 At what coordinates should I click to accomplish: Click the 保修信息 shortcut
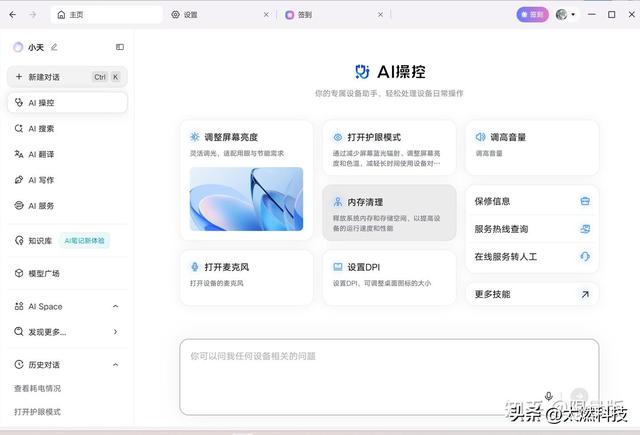coord(531,201)
